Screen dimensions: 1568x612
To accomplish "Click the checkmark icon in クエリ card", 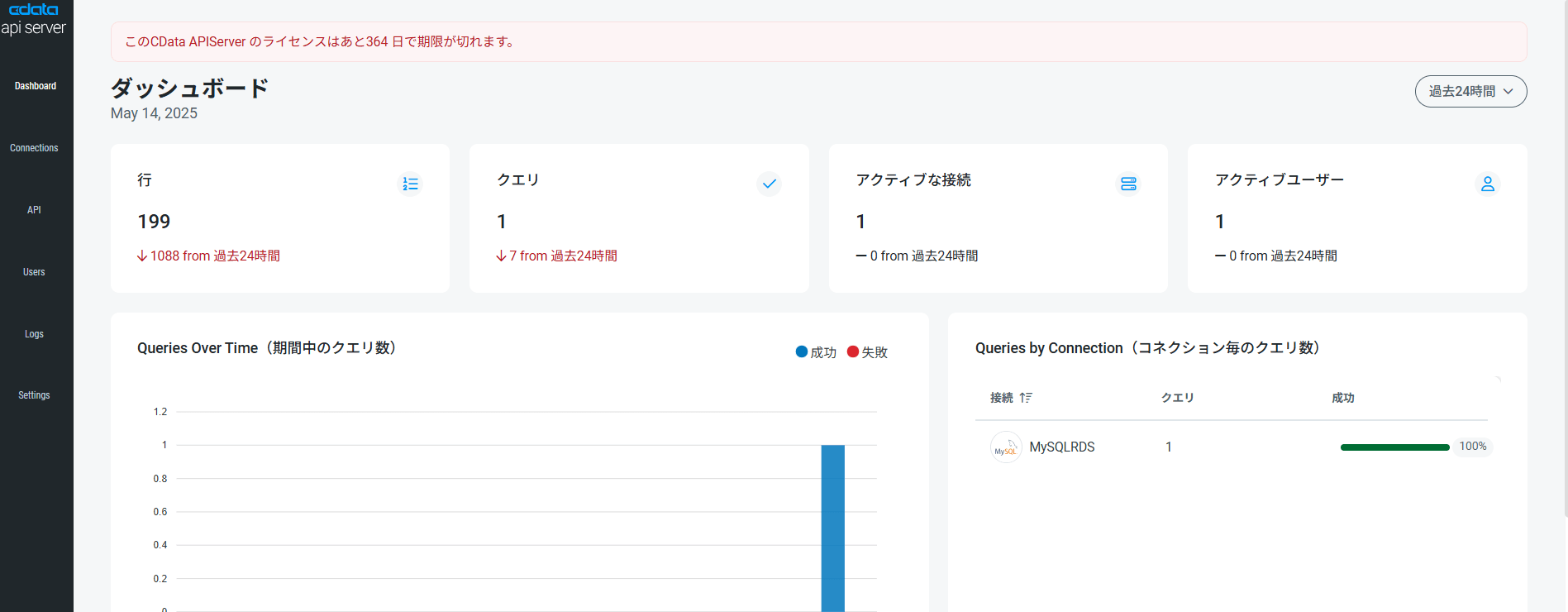I will pos(770,184).
